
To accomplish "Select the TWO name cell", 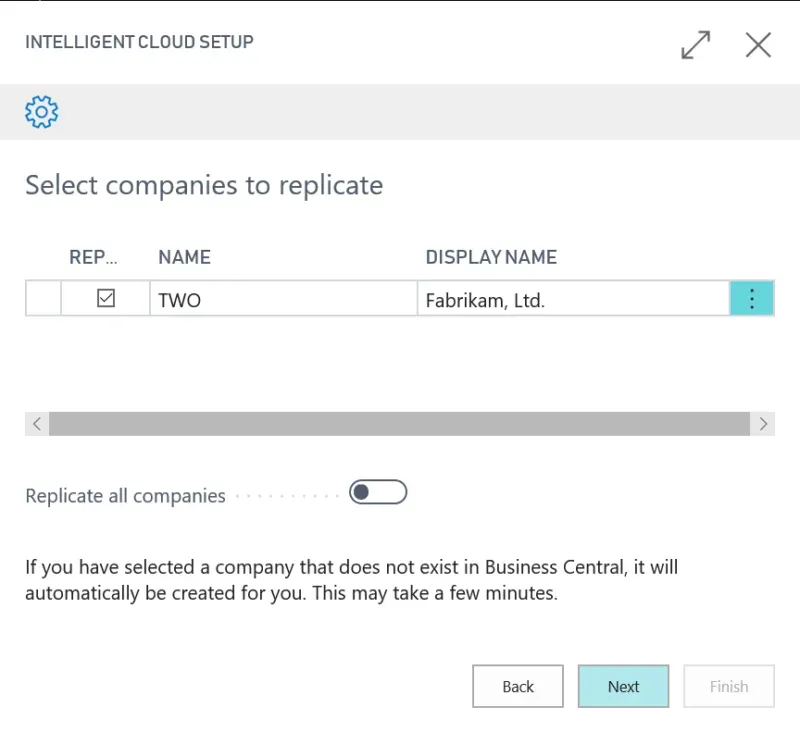I will coord(282,300).
